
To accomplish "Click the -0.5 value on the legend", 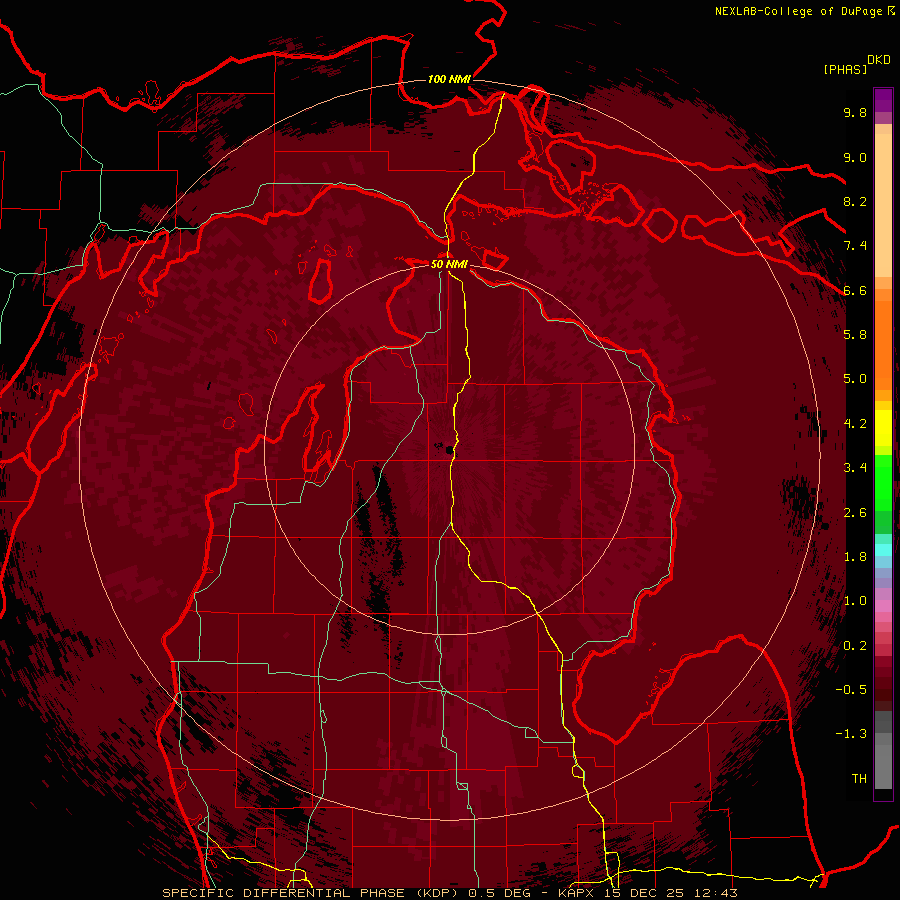I will point(851,690).
